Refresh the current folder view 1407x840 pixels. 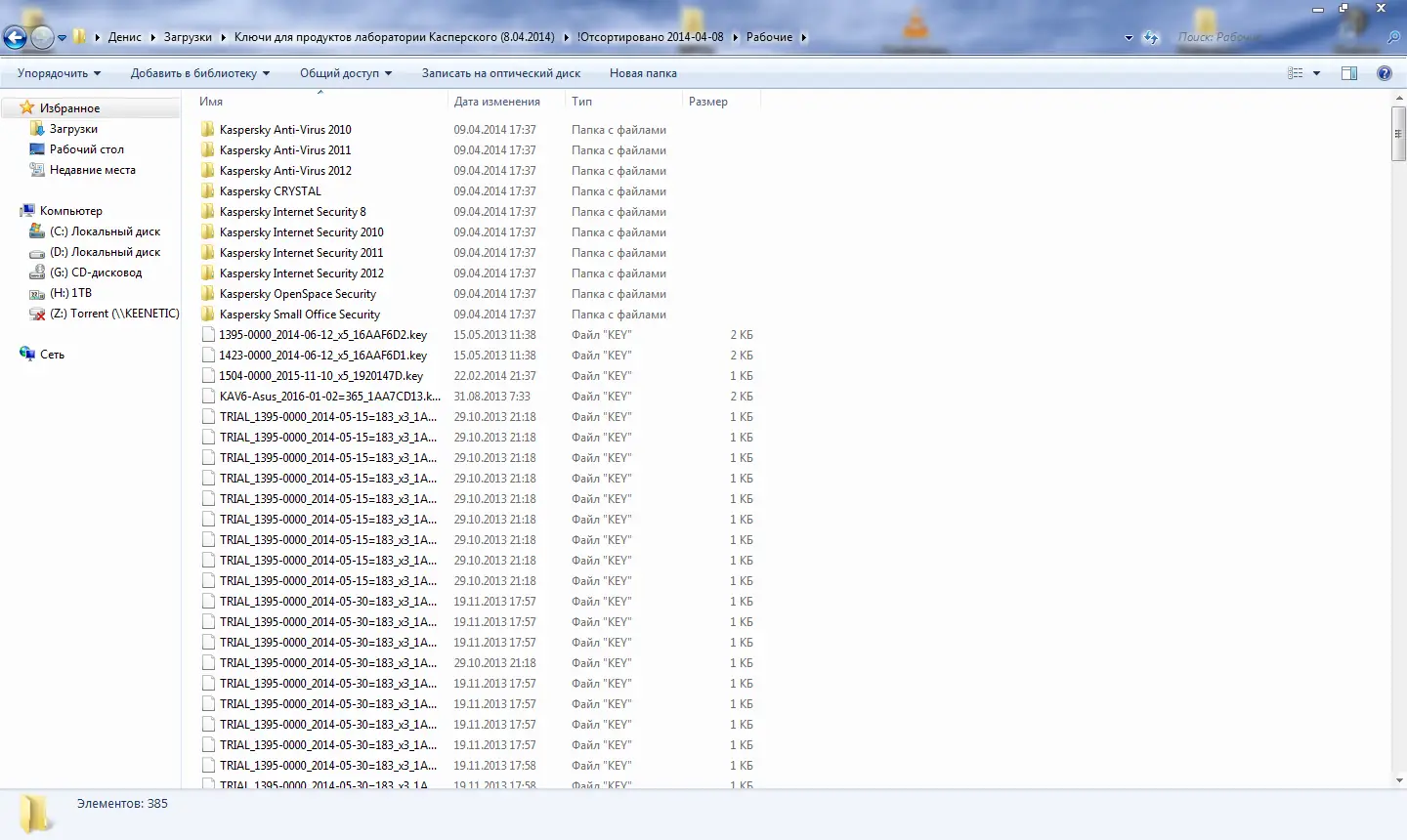coord(1151,37)
